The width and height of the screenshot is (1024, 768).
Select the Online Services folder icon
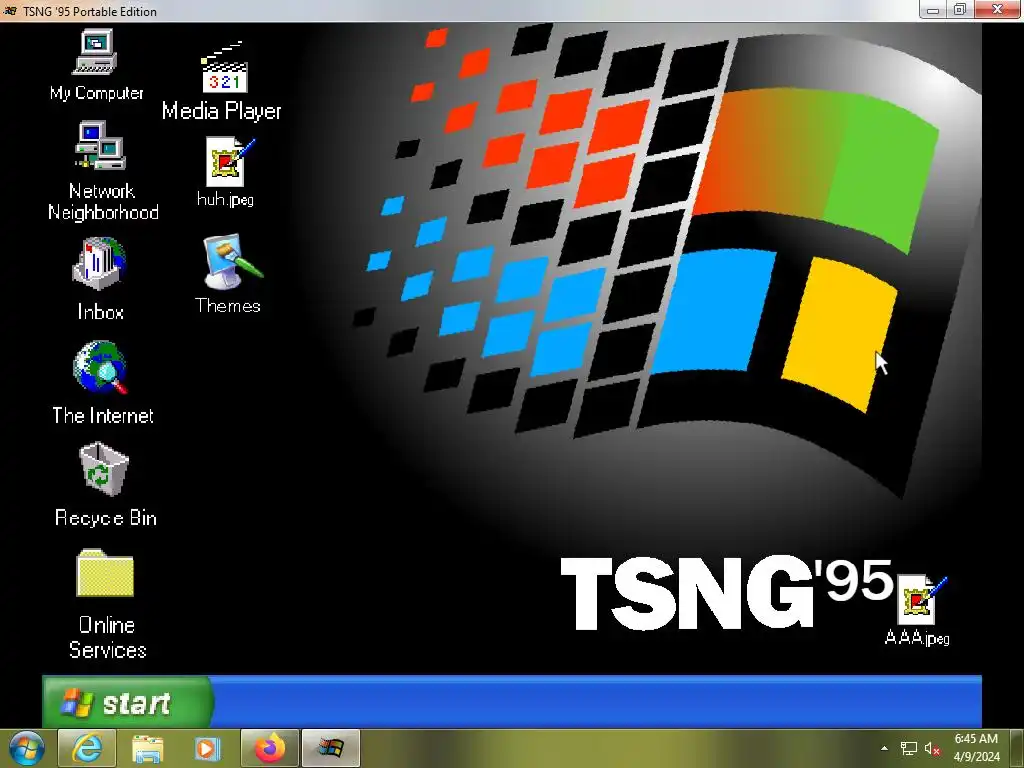(x=106, y=605)
